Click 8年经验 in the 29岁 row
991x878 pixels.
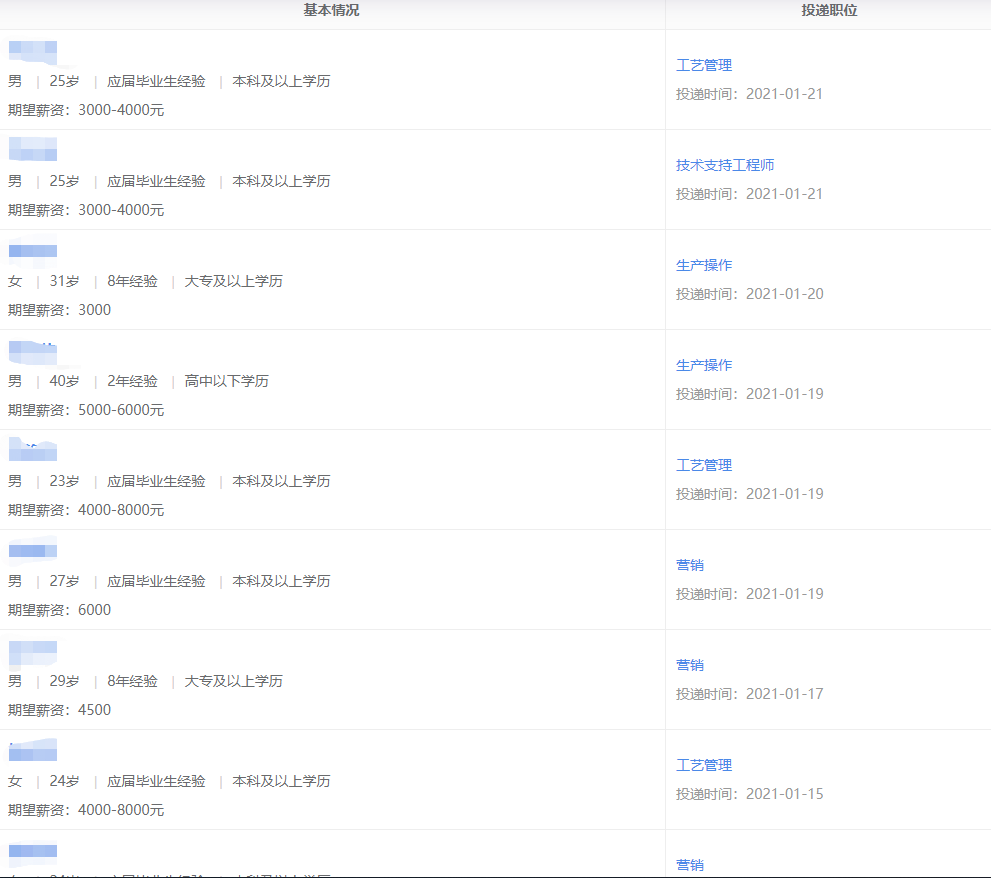[x=132, y=681]
